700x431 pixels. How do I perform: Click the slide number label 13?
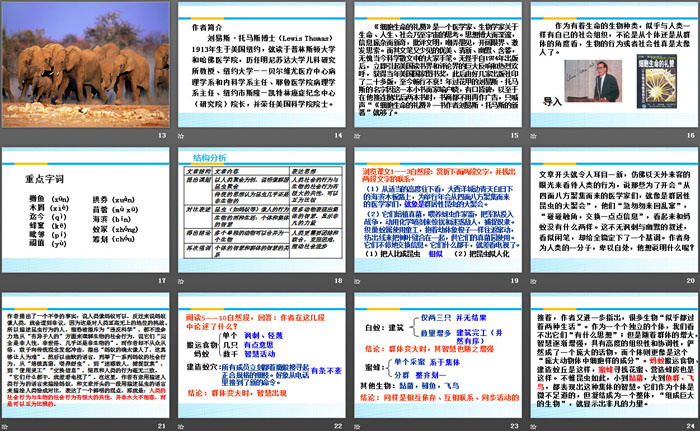162,135
